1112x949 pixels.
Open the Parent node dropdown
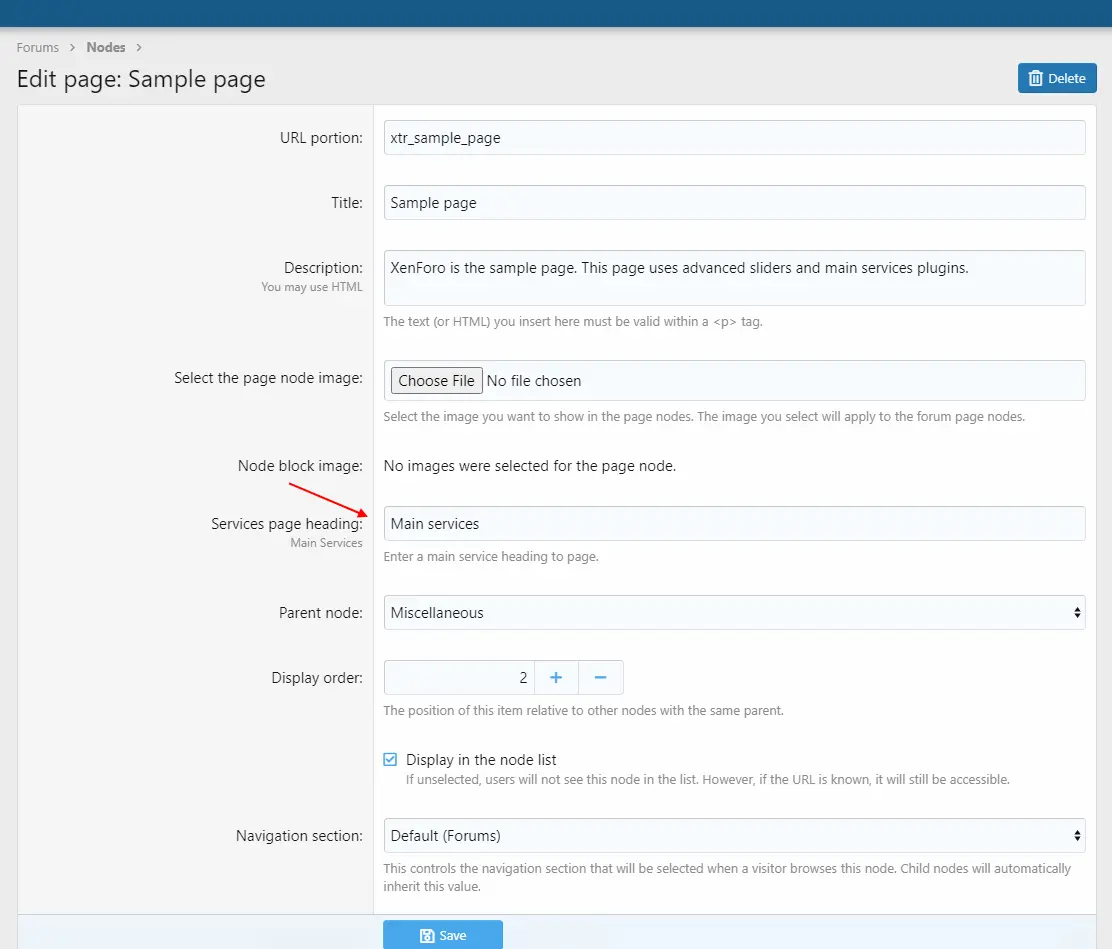(x=734, y=613)
